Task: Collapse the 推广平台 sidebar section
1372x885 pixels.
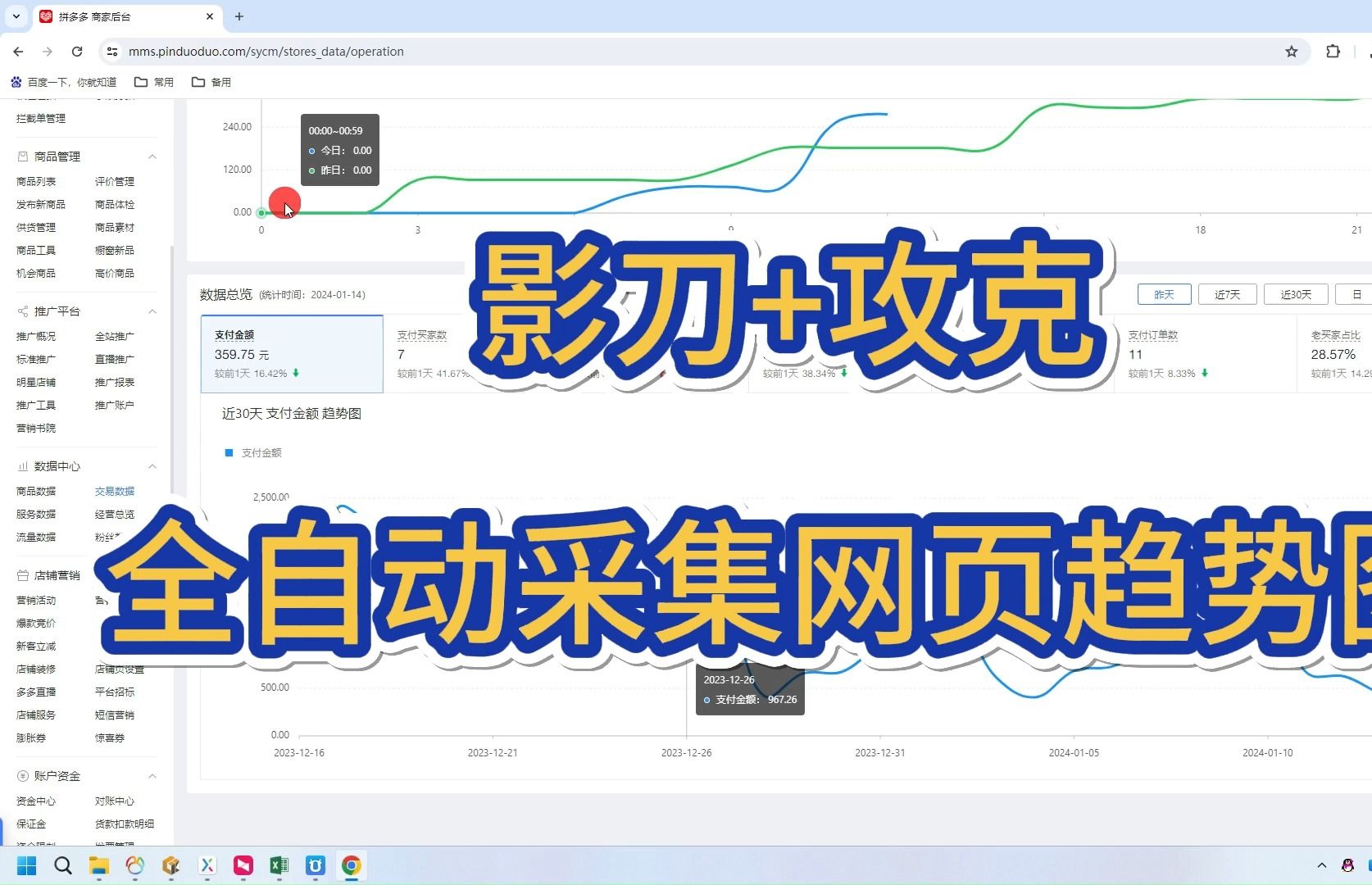Action: pos(152,311)
